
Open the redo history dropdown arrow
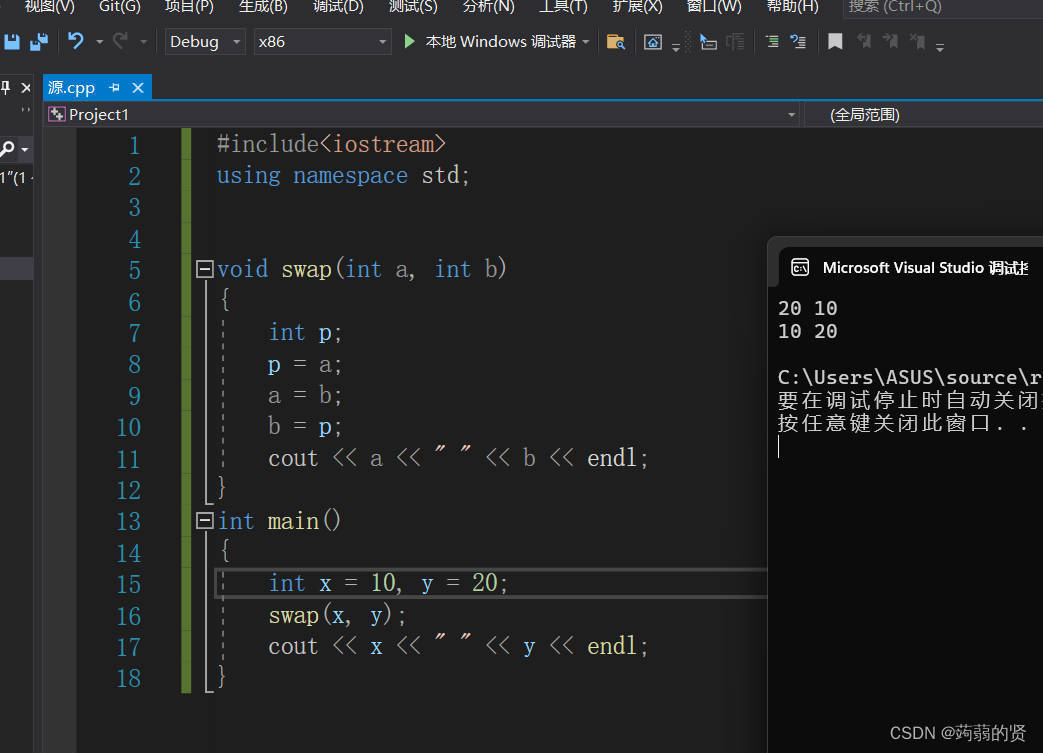[144, 42]
